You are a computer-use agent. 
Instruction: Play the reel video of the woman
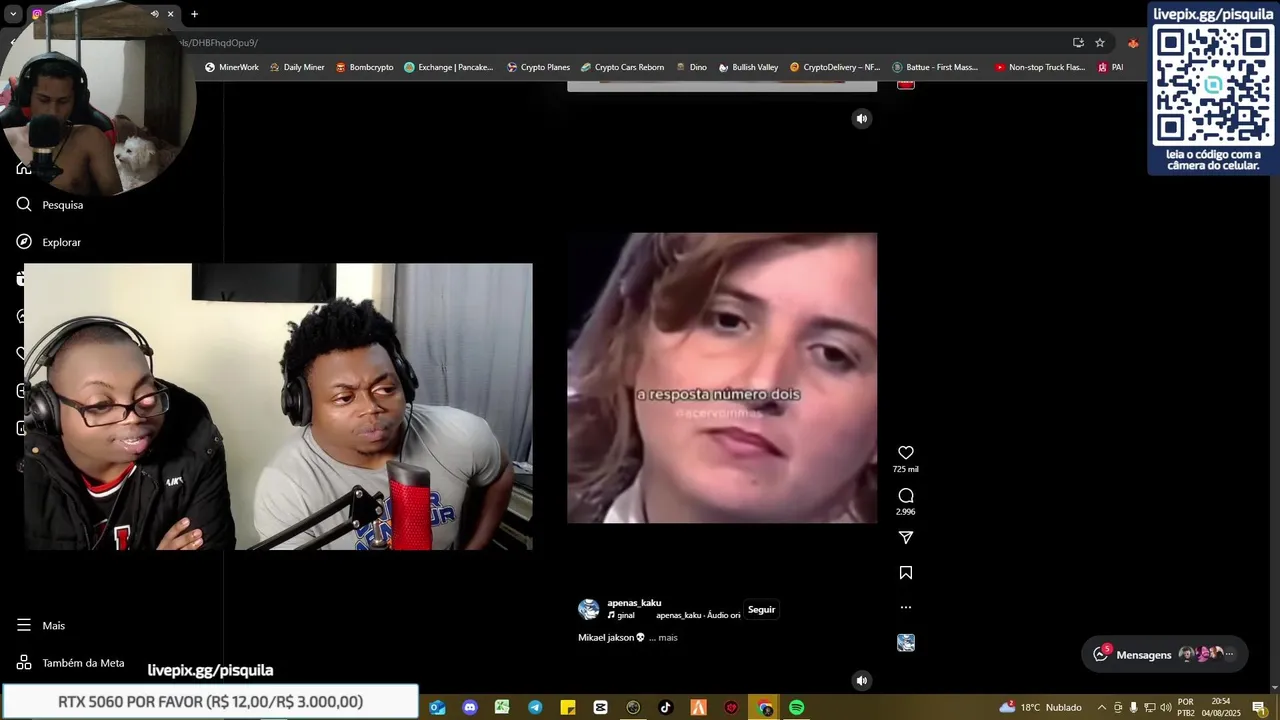click(722, 378)
